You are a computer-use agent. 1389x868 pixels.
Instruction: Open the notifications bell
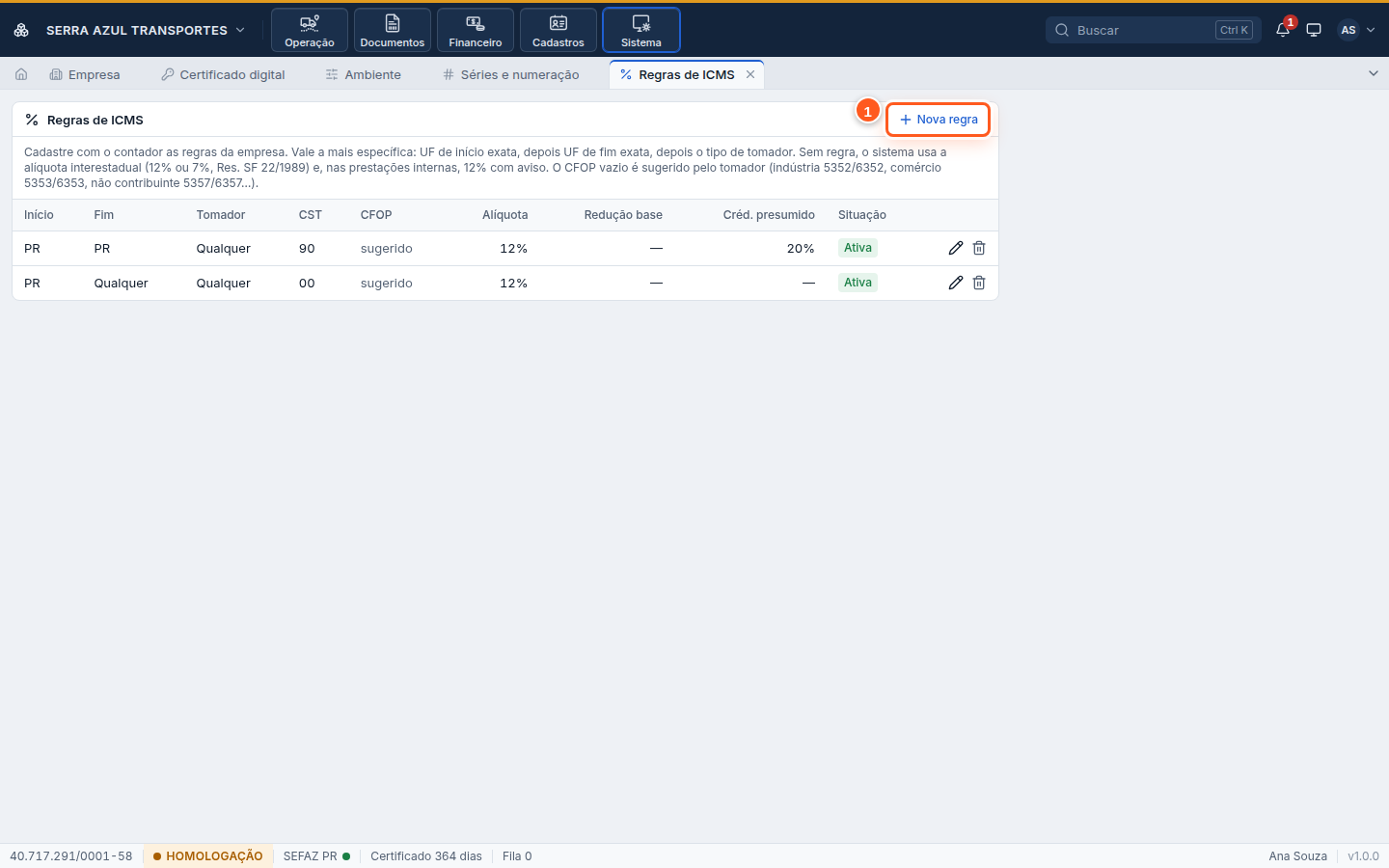coord(1283,30)
